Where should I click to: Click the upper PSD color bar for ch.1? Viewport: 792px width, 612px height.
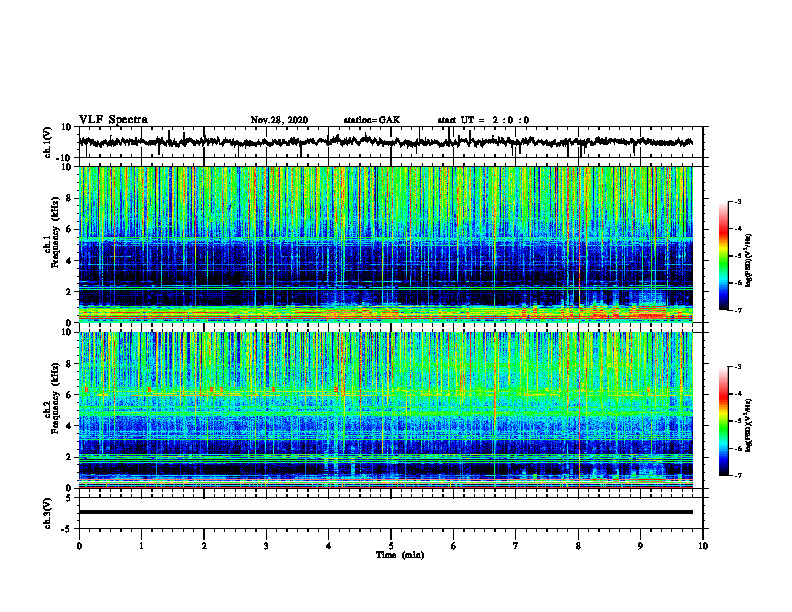tap(724, 256)
